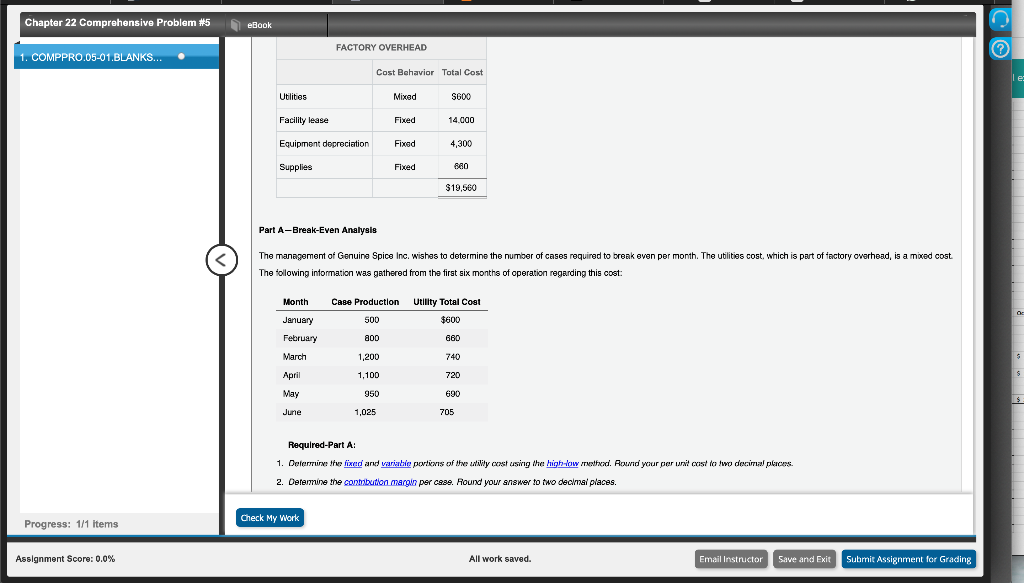The image size is (1024, 583).
Task: Click the June row label
Action: click(x=292, y=412)
